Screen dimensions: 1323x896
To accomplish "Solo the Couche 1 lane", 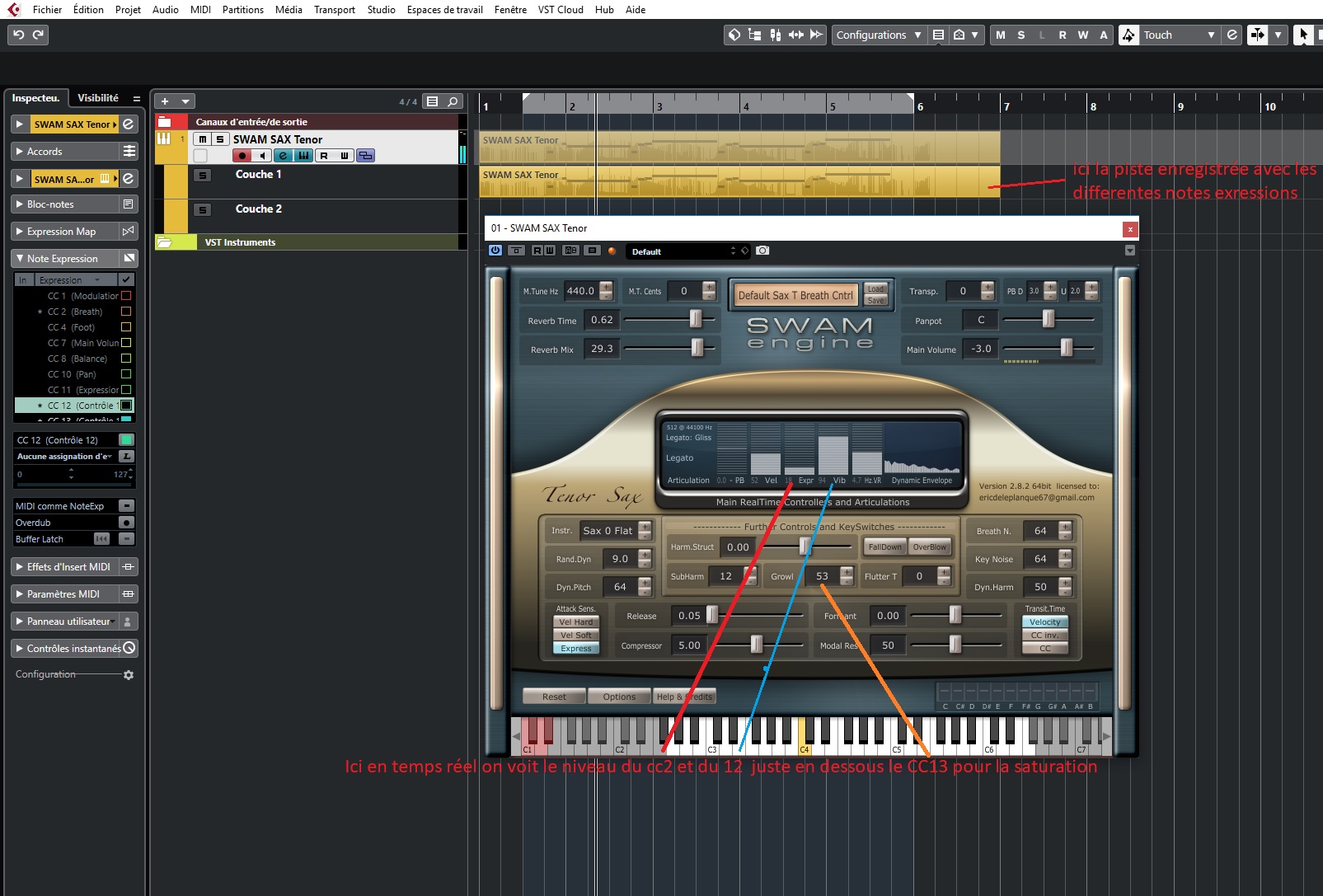I will click(x=203, y=176).
